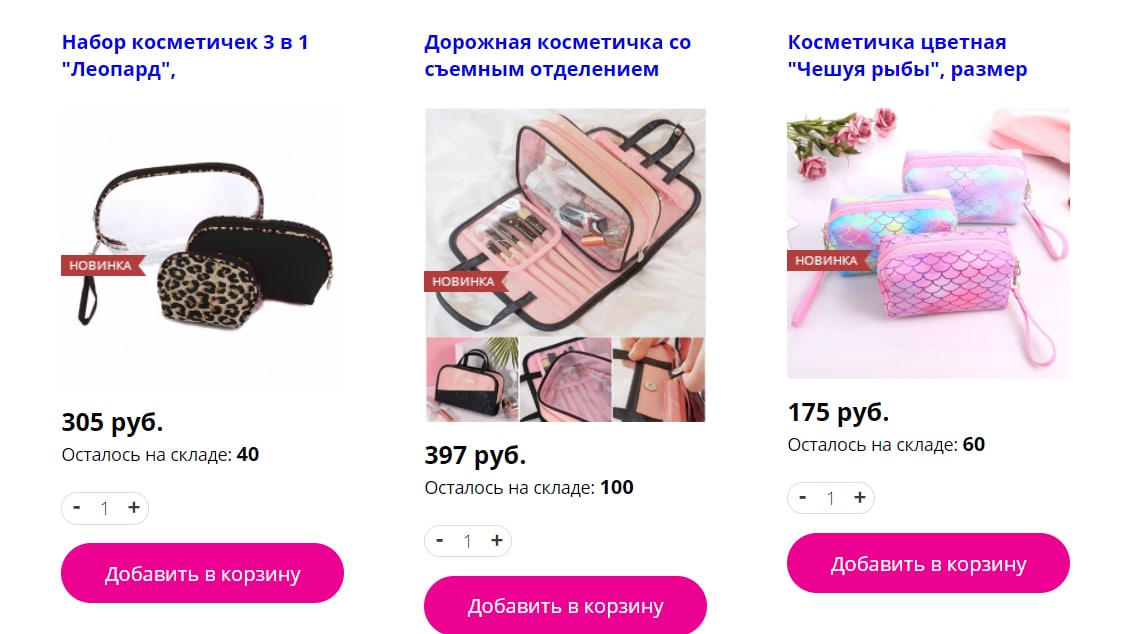Click the leopard cosmetic bags product image
Image resolution: width=1145 pixels, height=634 pixels.
202,248
